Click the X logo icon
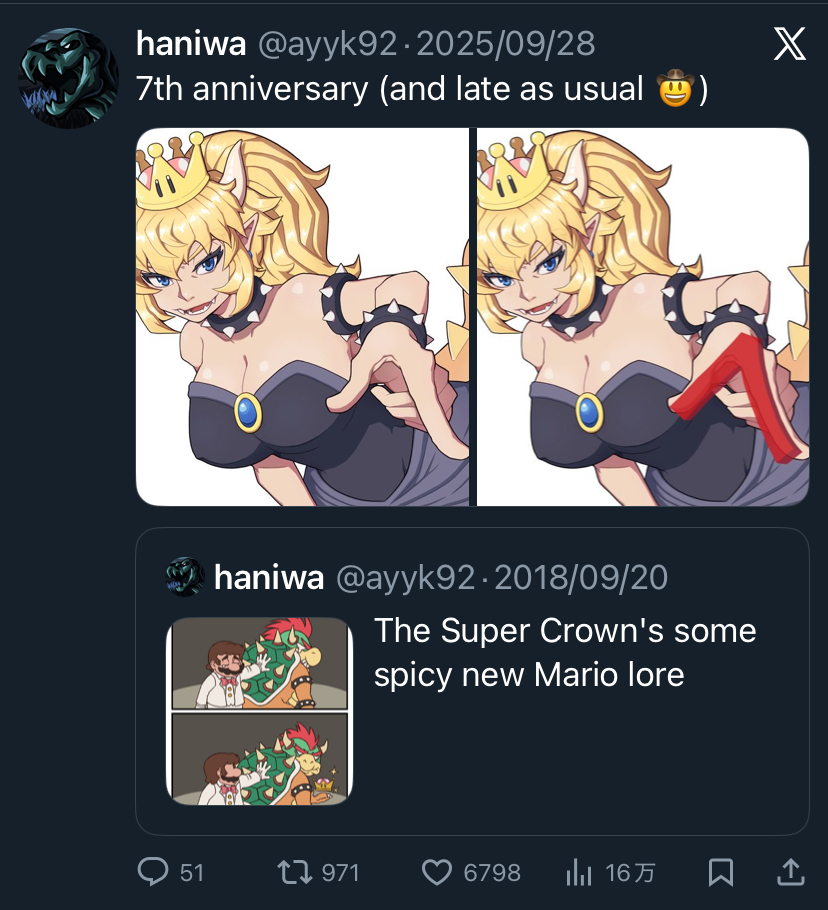828x910 pixels. (x=789, y=45)
